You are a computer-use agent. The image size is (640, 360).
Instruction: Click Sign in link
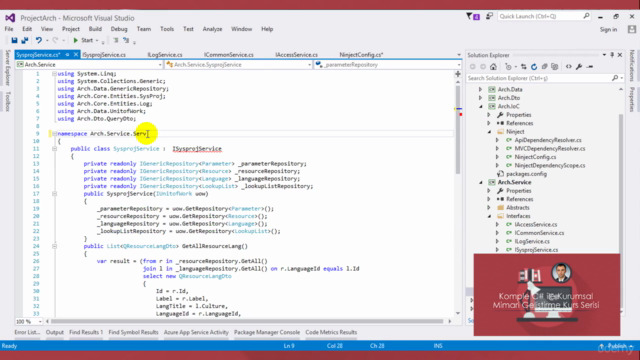tap(608, 29)
